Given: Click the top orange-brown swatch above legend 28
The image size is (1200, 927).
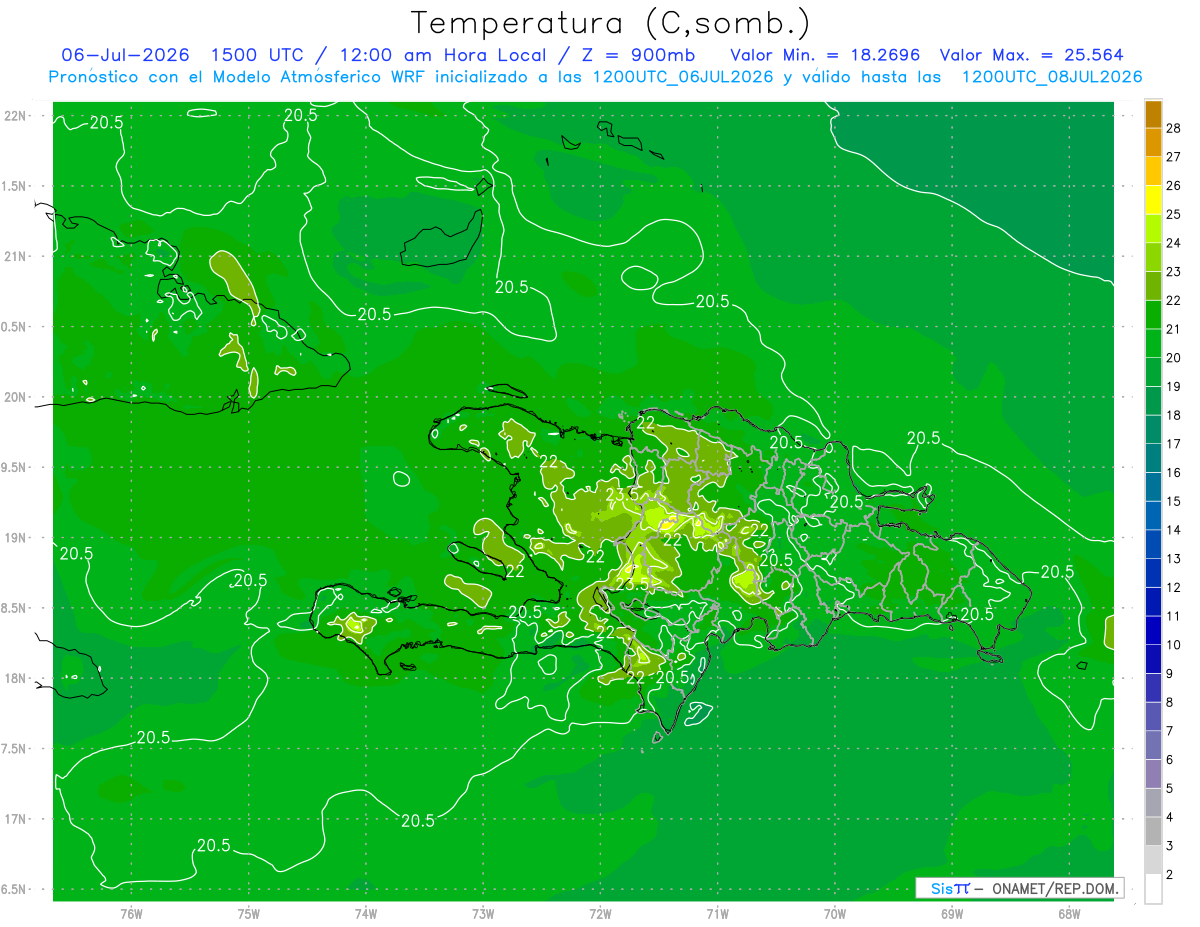Looking at the screenshot, I should pos(1153,114).
